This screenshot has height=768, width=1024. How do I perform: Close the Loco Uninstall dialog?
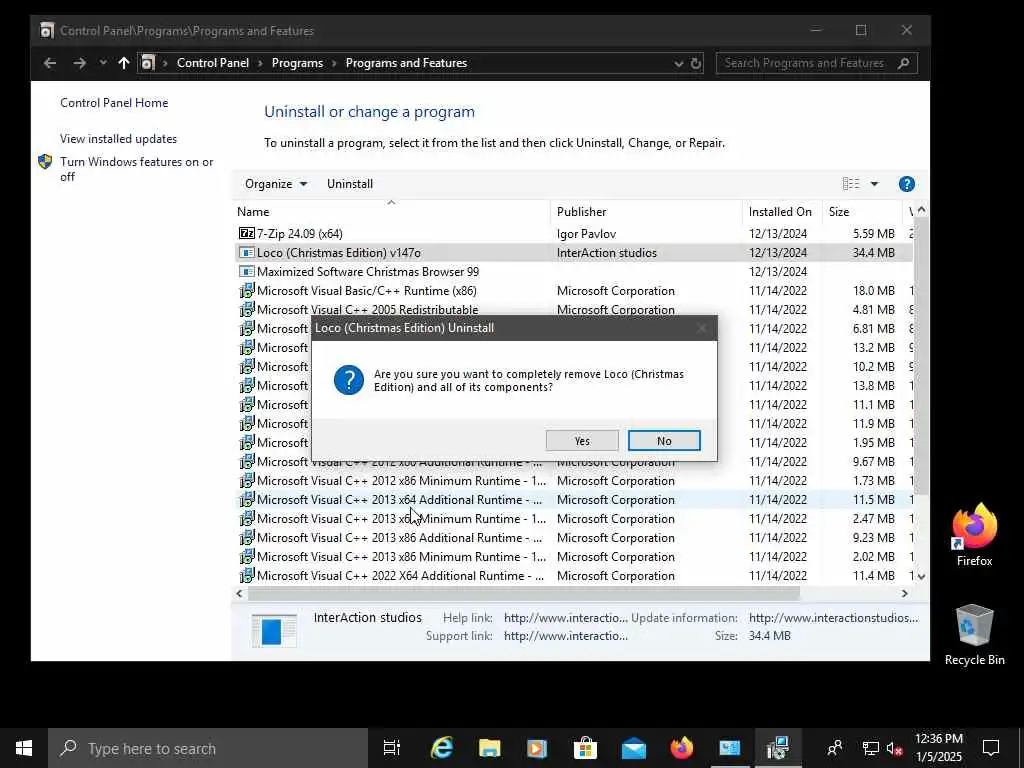coord(701,328)
